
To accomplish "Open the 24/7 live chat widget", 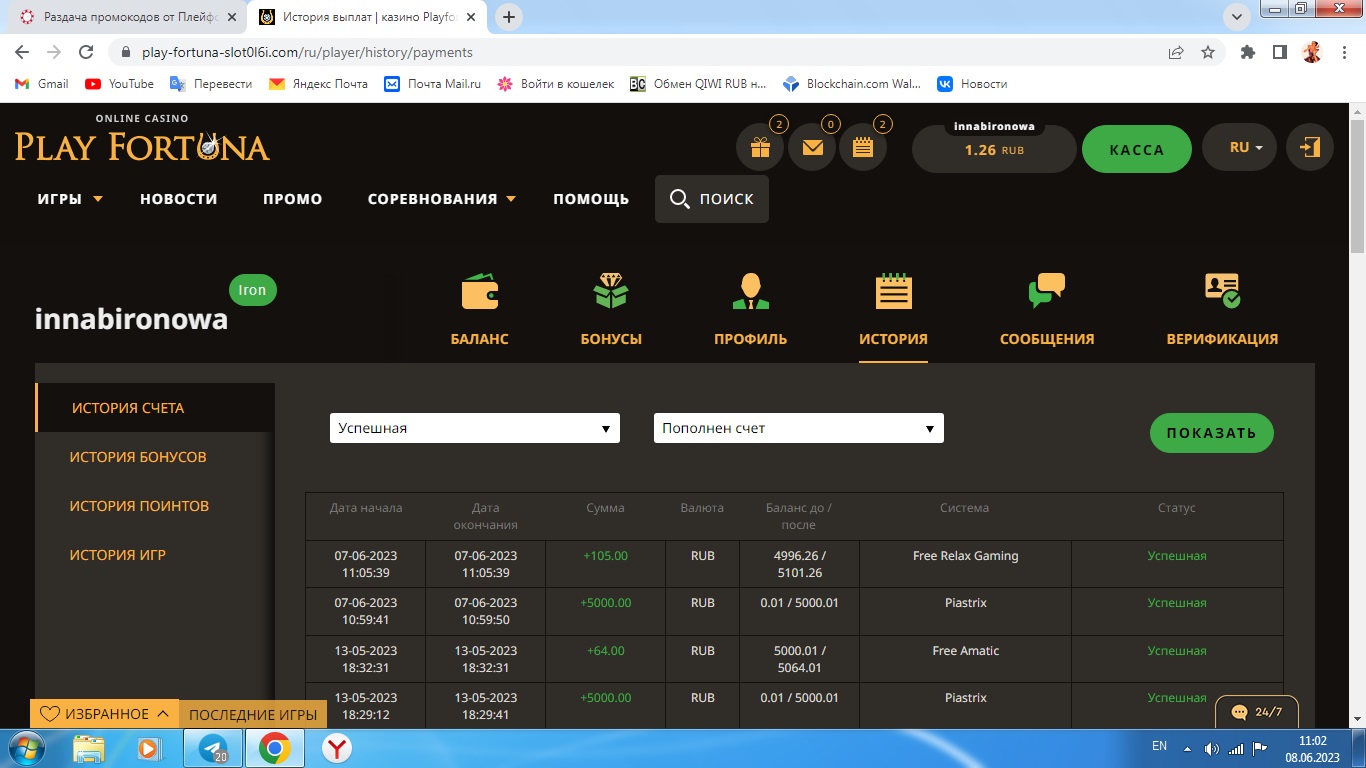I will click(1257, 712).
